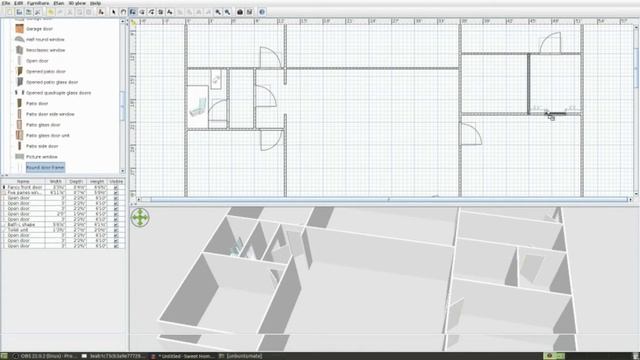Image resolution: width=640 pixels, height=360 pixels.
Task: Zoom in on the plan
Action: point(218,12)
